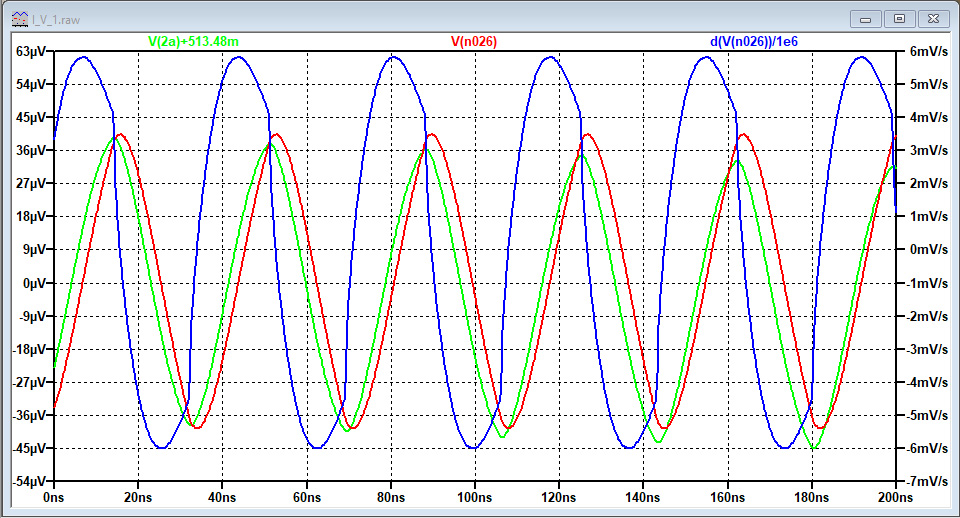Screen dimensions: 960x518
Task: Click the -1mV/s right axis label
Action: click(927, 283)
